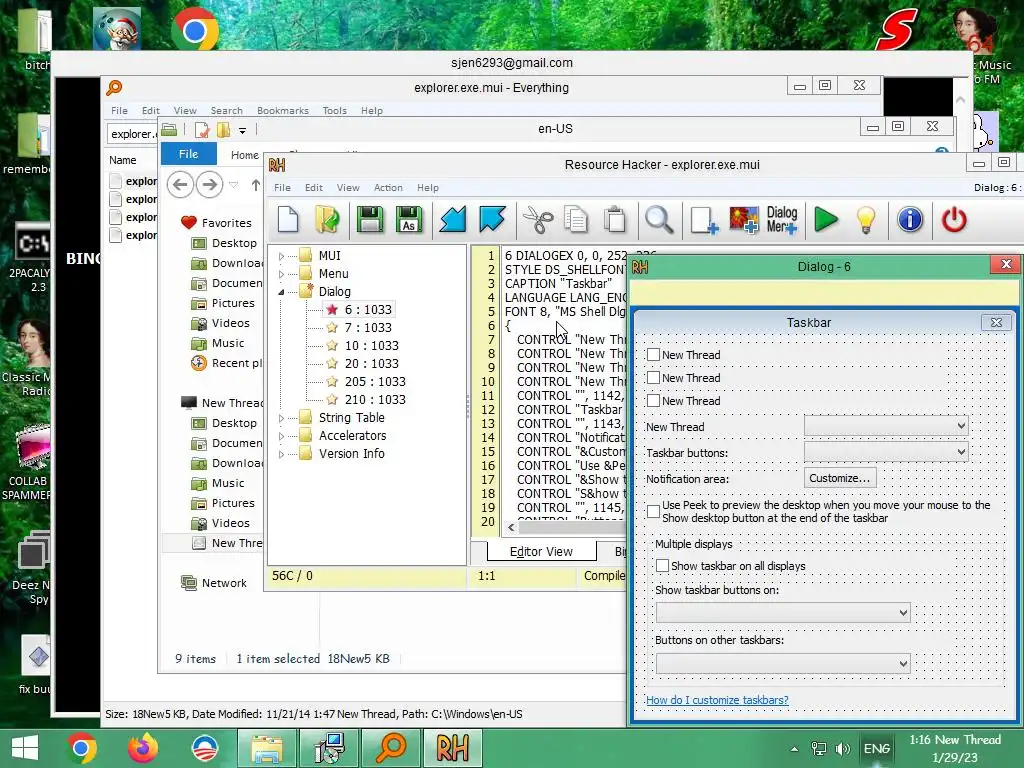Click the Add new resource icon

pyautogui.click(x=704, y=219)
